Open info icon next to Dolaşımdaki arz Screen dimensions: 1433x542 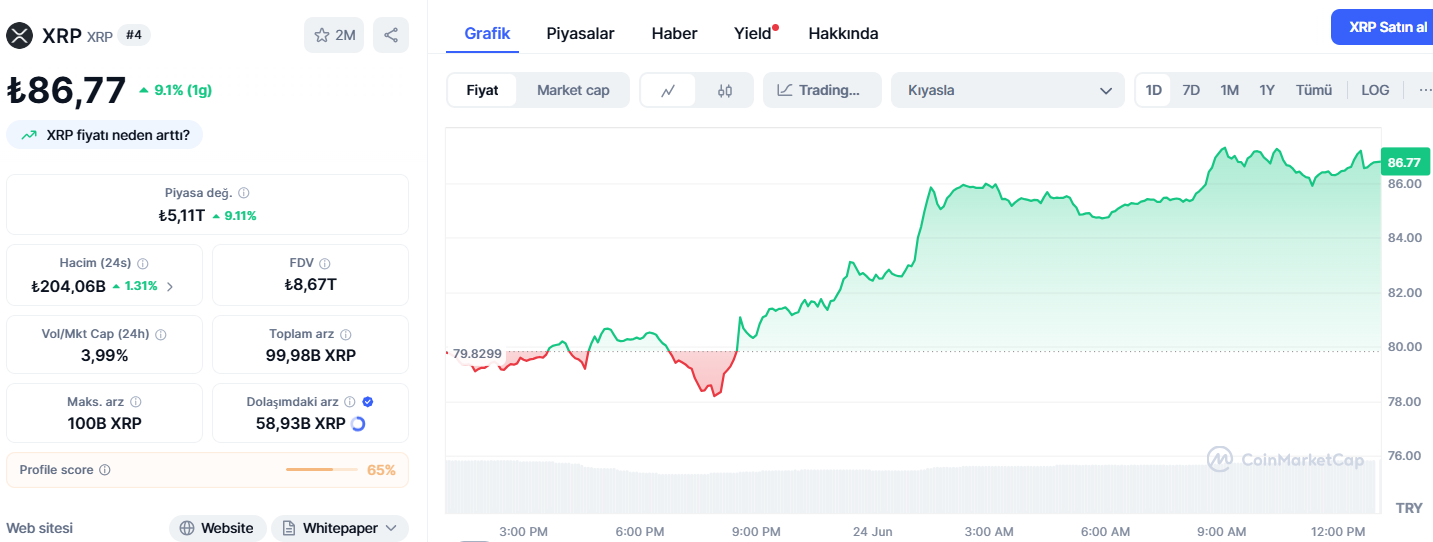tap(351, 402)
